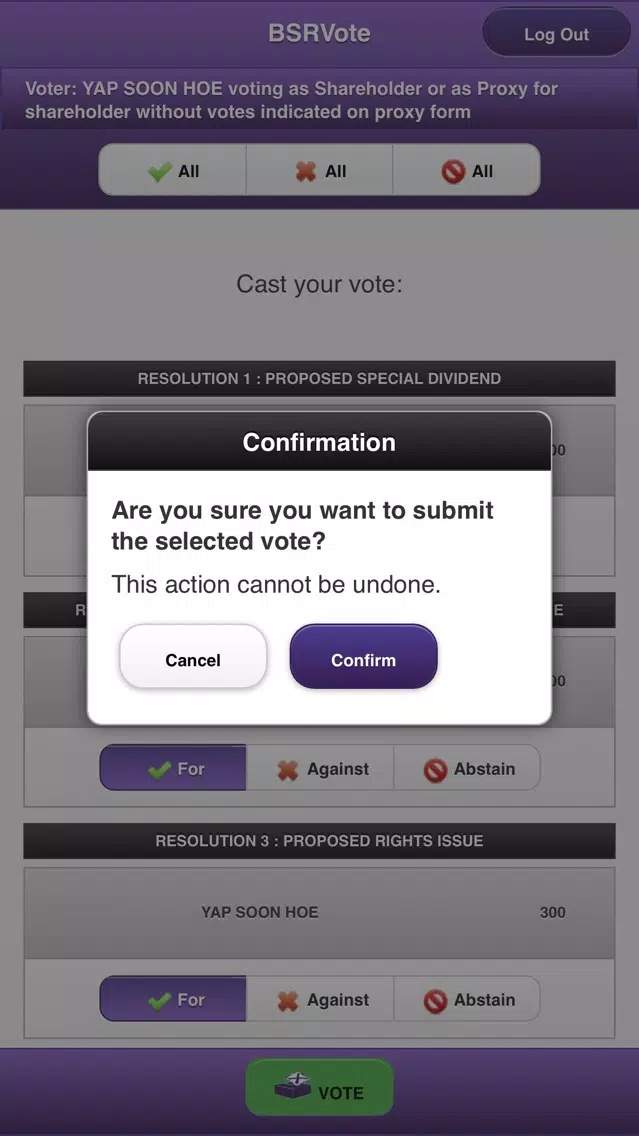Select green checkmark All option
The height and width of the screenshot is (1136, 639).
click(x=172, y=170)
